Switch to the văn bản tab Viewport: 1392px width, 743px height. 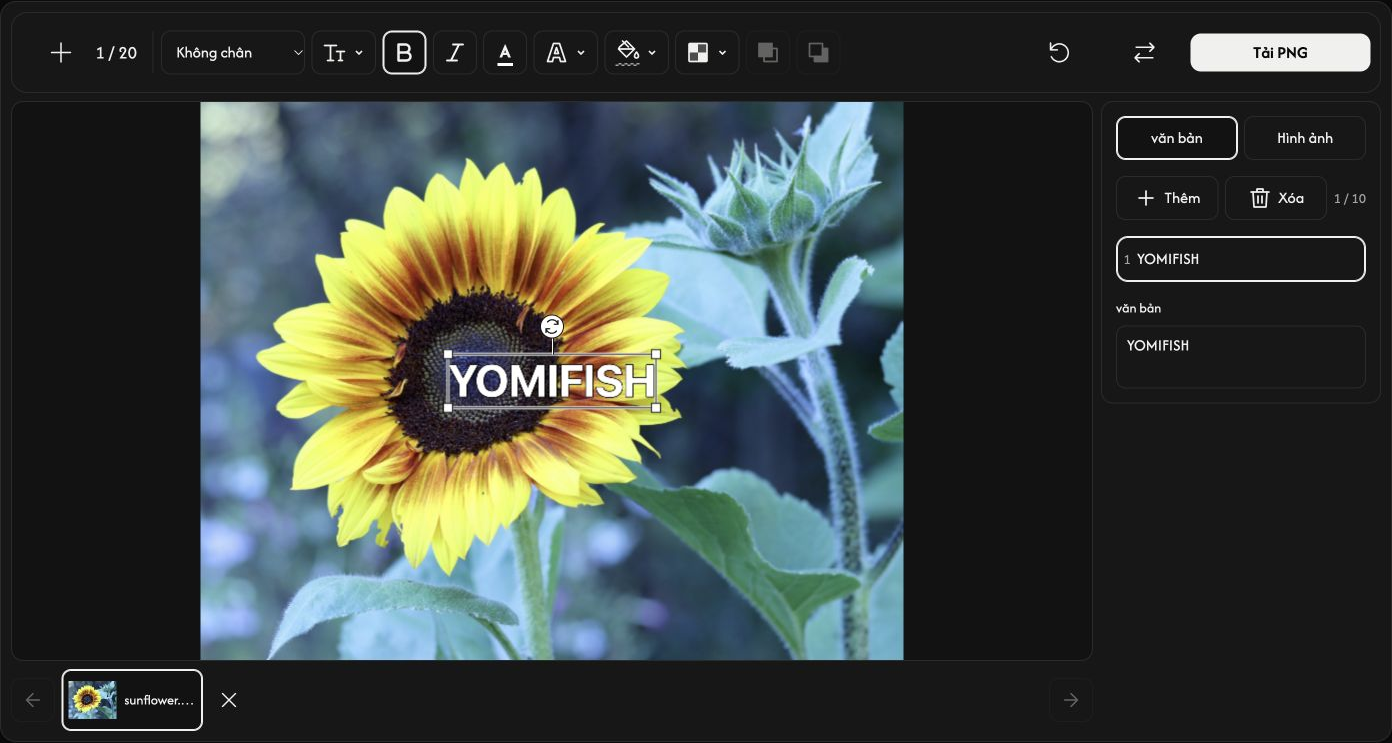pos(1177,138)
